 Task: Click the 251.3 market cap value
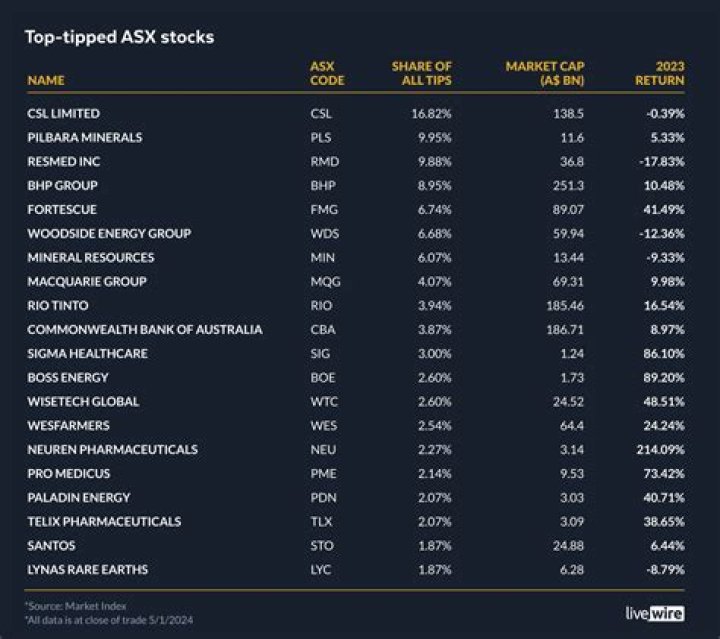click(x=570, y=186)
